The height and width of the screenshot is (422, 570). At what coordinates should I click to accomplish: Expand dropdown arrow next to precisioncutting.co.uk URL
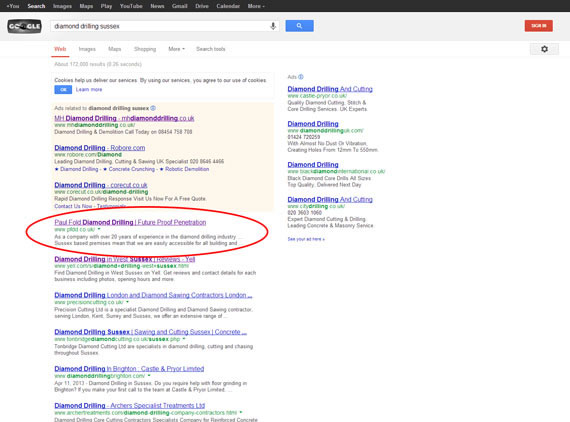click(128, 302)
